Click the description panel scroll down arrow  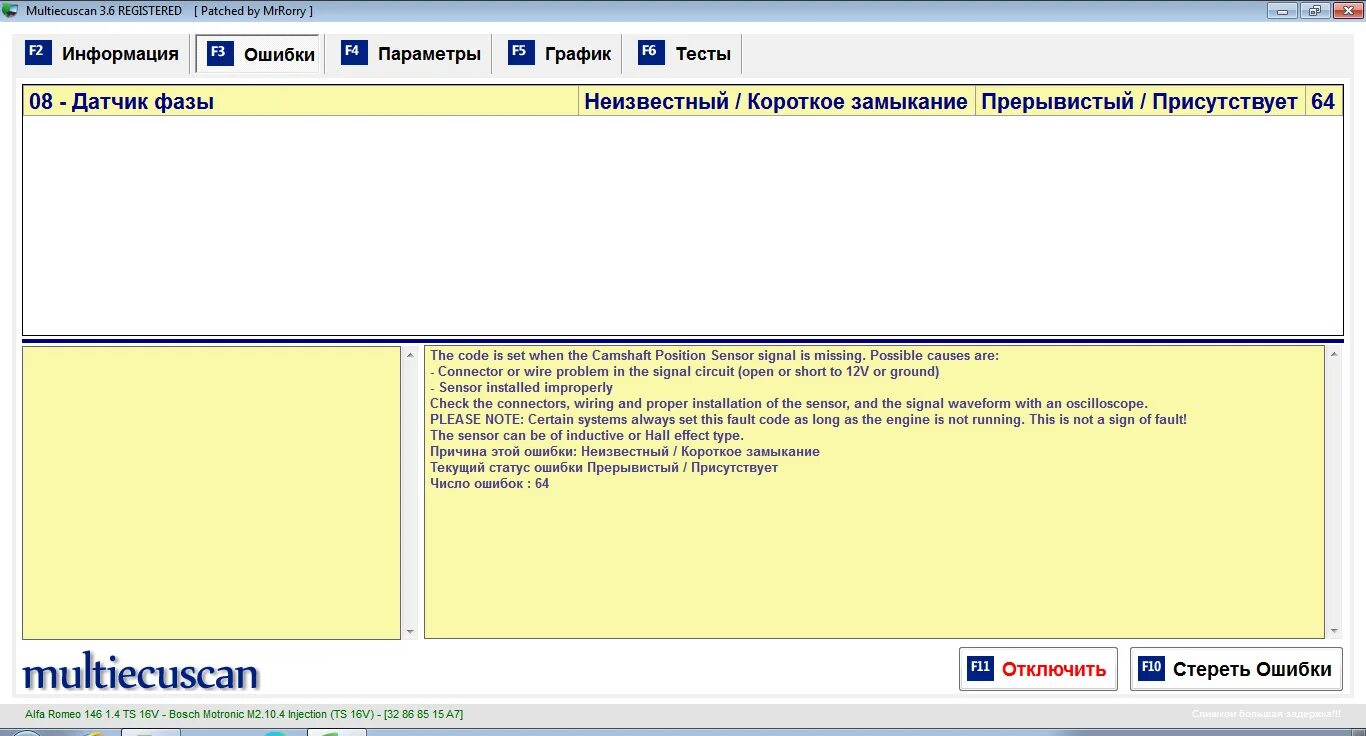[x=1334, y=632]
